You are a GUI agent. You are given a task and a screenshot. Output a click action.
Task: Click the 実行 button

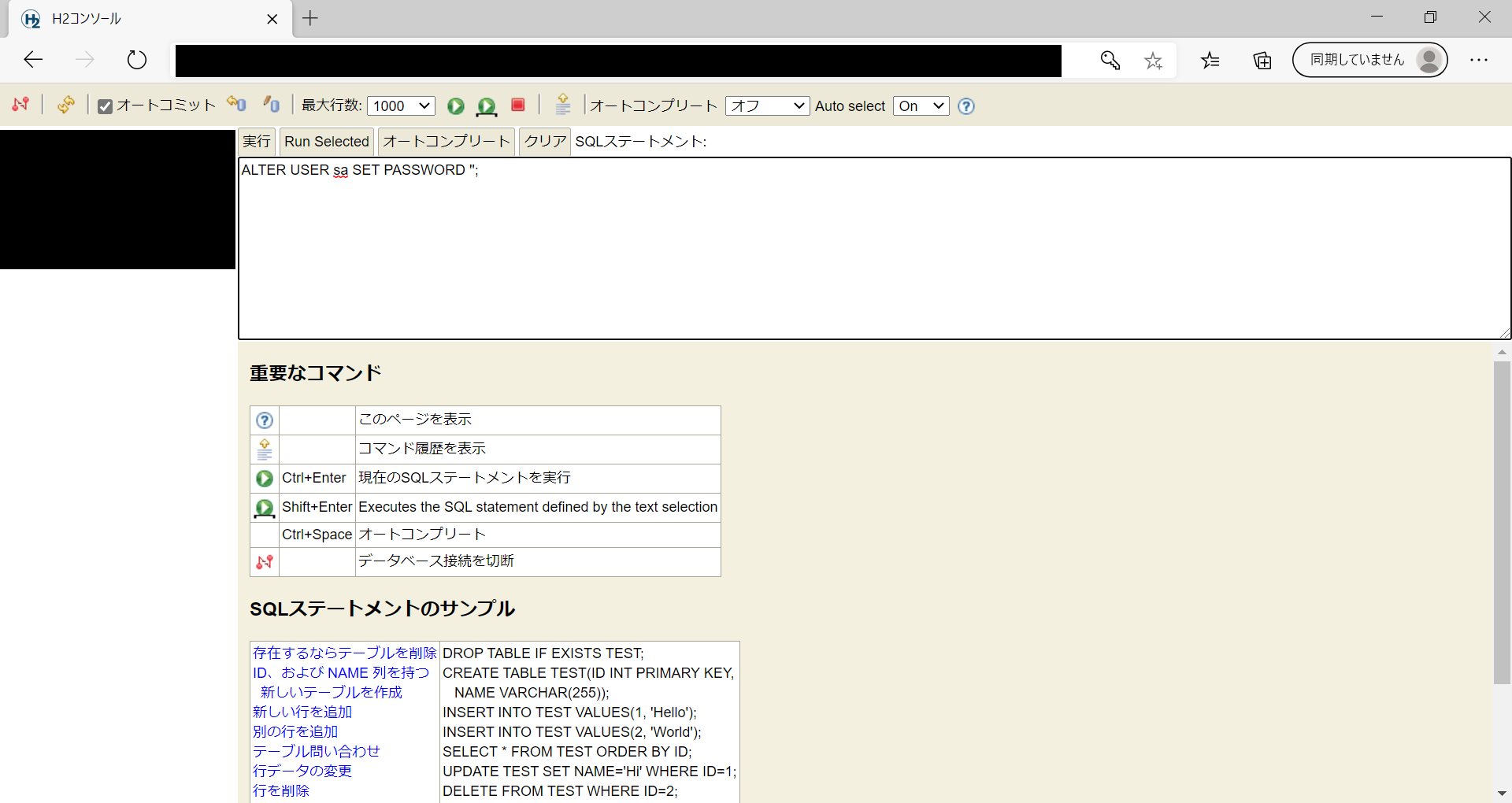point(257,142)
